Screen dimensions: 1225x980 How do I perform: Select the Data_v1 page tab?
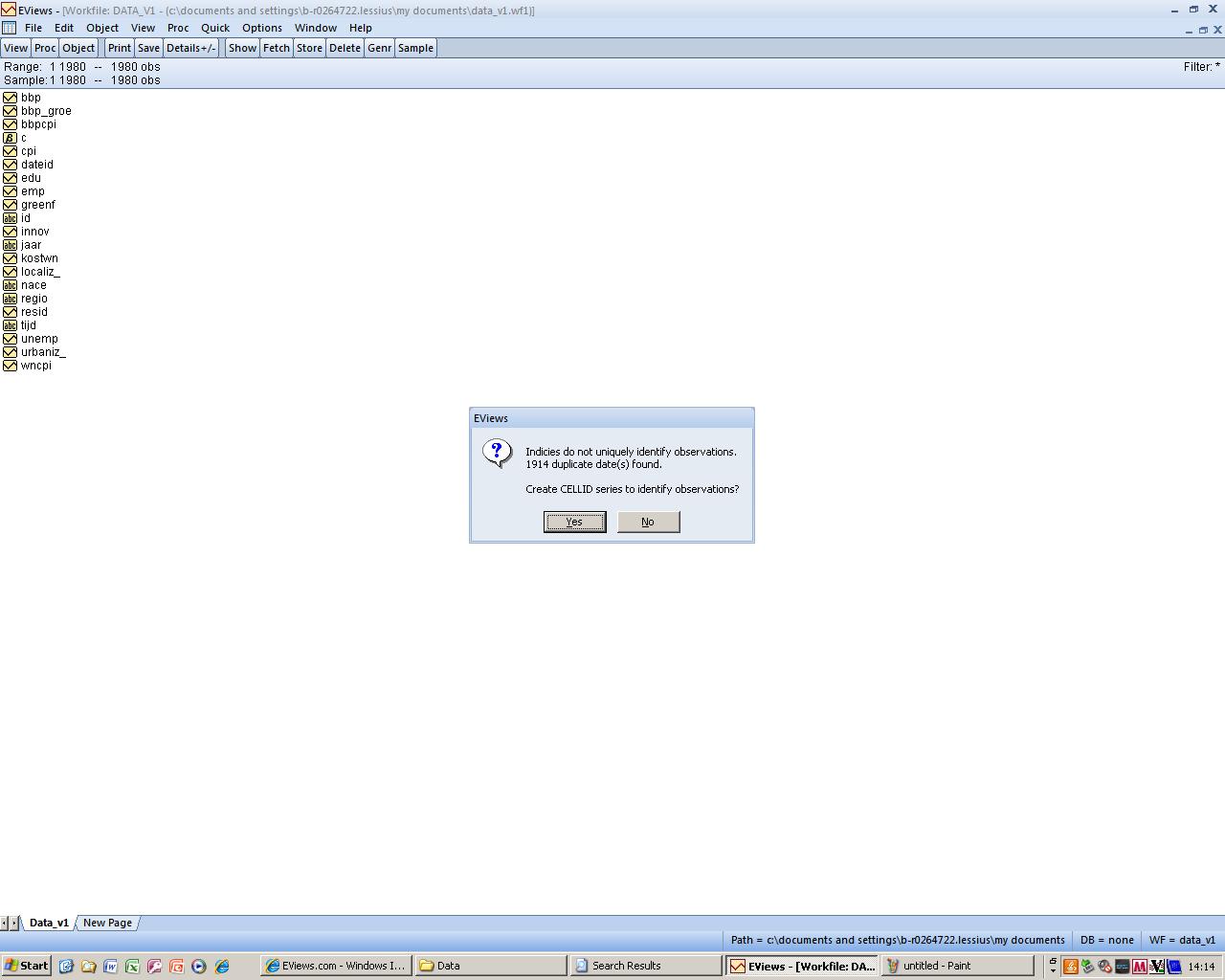49,923
